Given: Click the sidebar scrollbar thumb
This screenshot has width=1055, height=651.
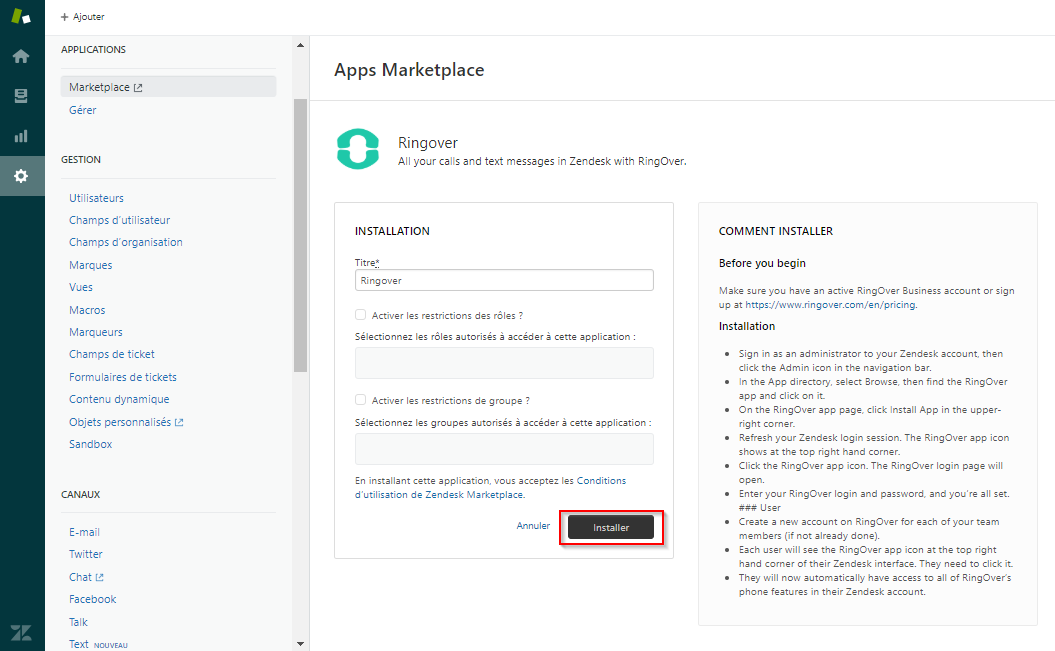Looking at the screenshot, I should pyautogui.click(x=300, y=235).
